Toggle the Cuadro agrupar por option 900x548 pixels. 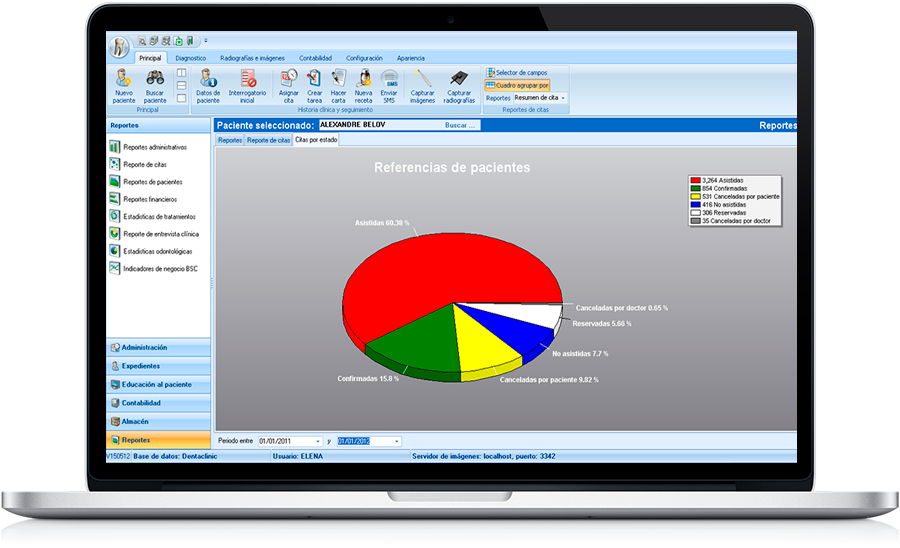pyautogui.click(x=517, y=85)
